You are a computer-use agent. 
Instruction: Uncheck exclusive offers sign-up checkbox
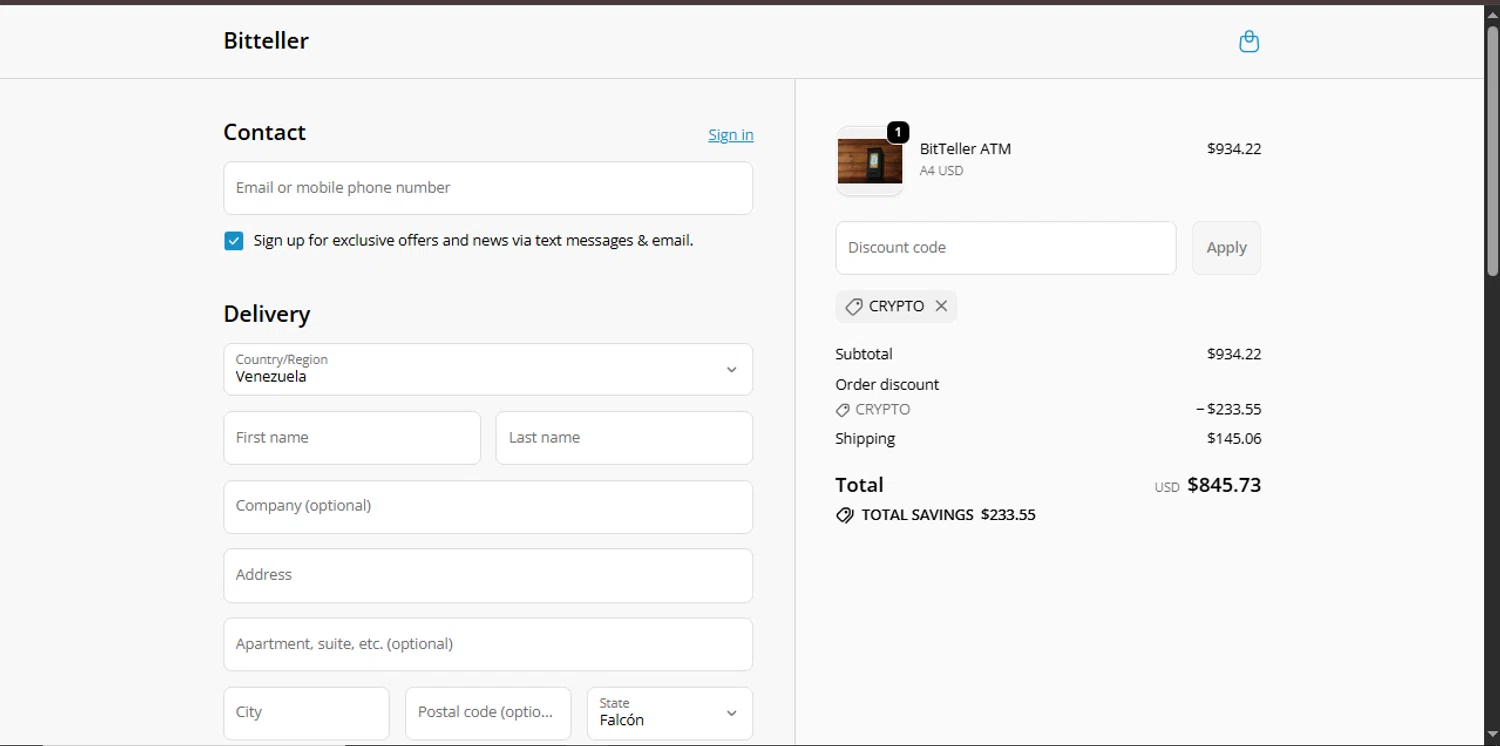[234, 241]
